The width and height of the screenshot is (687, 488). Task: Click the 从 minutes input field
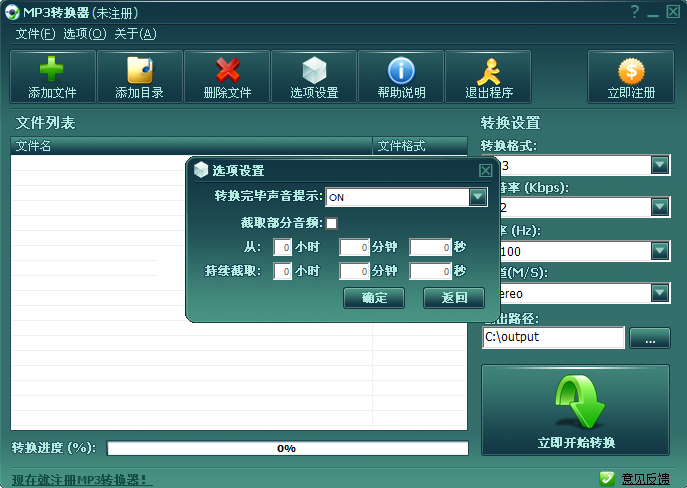tap(354, 247)
